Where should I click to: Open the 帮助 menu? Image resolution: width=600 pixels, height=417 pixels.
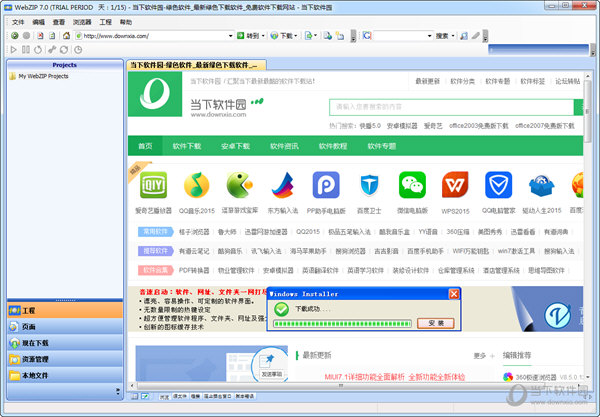tap(126, 22)
